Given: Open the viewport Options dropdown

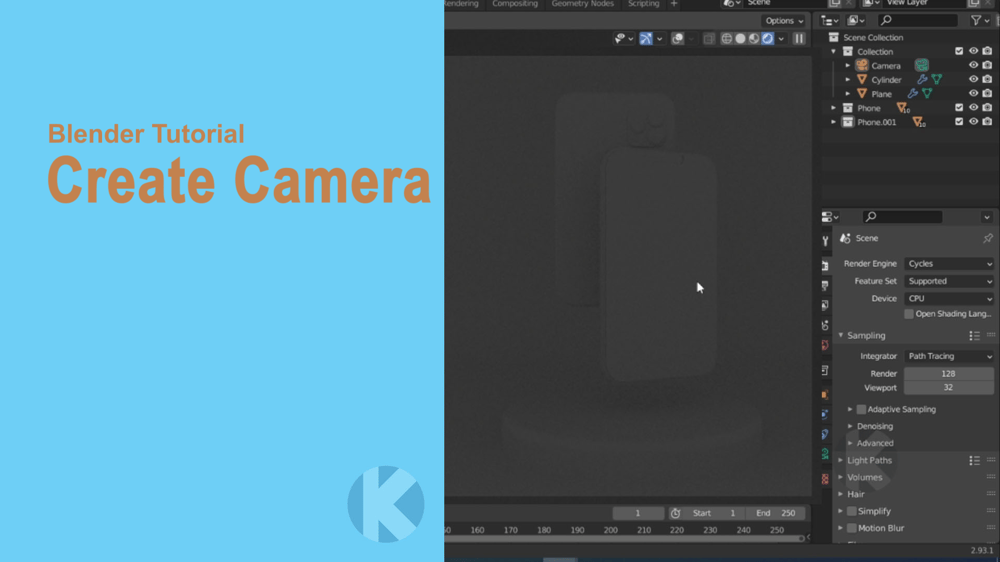Looking at the screenshot, I should (x=784, y=21).
